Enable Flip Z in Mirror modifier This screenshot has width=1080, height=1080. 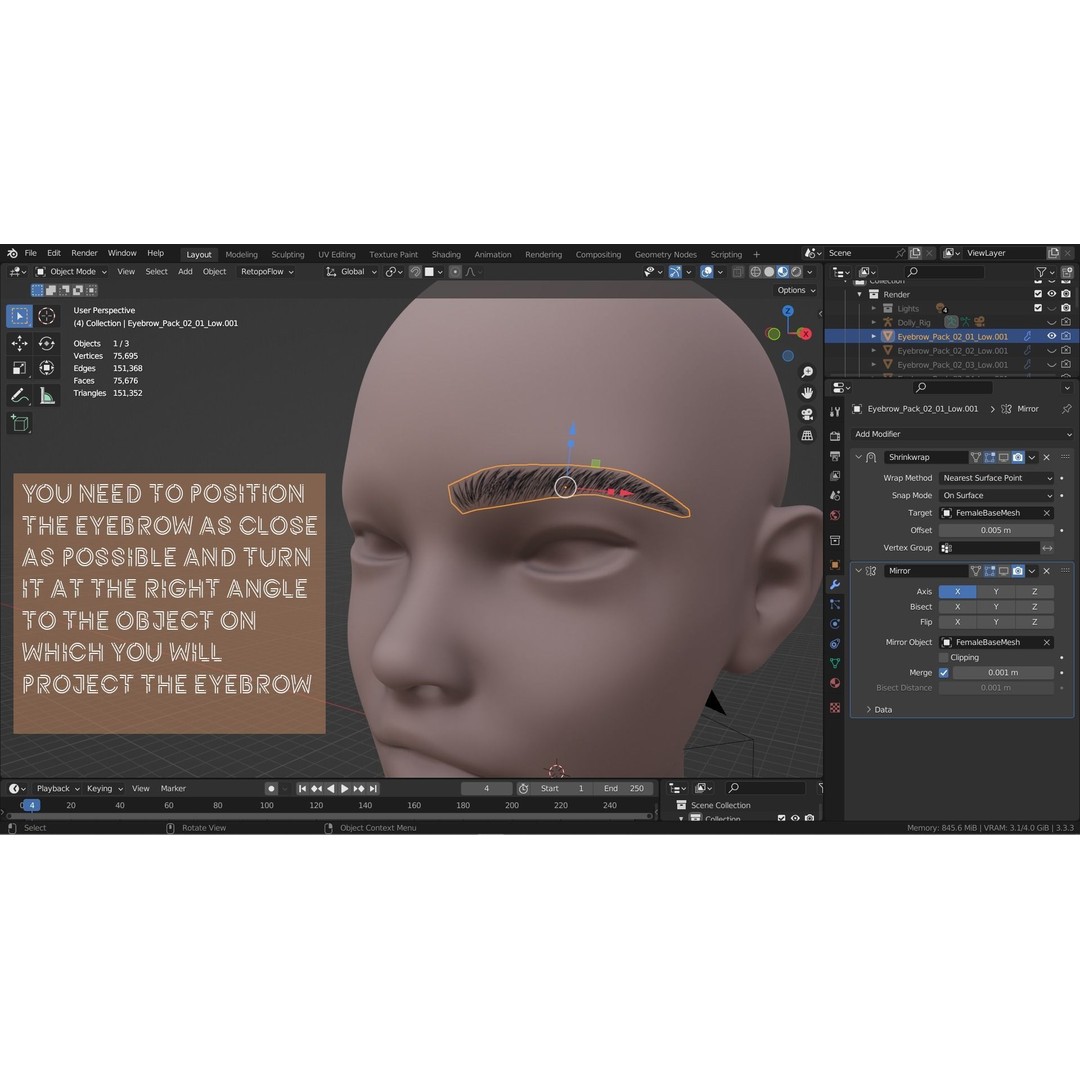pos(1035,622)
